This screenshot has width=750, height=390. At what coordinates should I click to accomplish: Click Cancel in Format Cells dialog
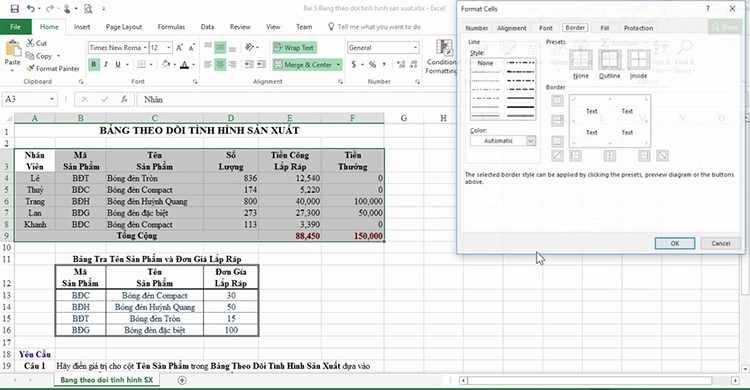pos(720,243)
